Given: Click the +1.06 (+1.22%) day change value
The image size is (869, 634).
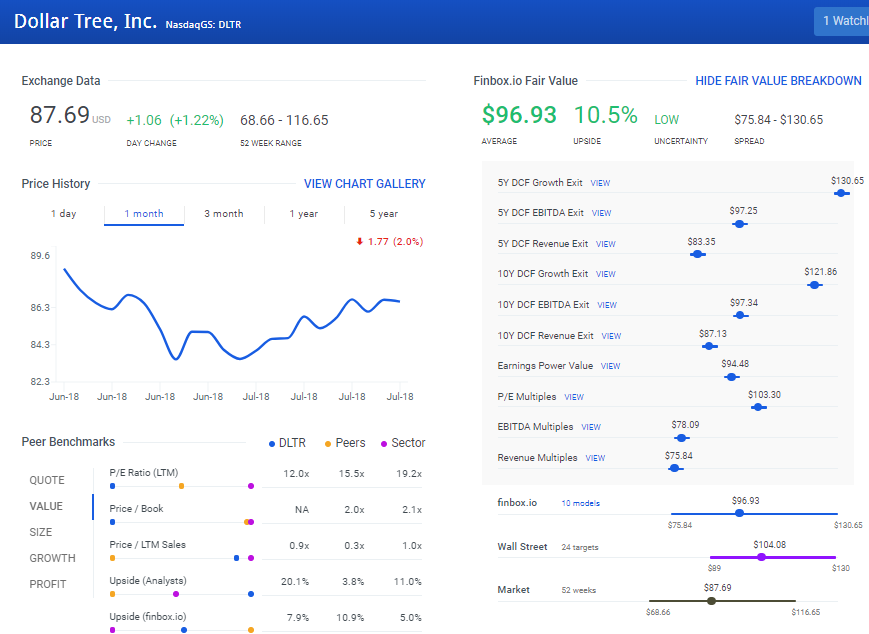Looking at the screenshot, I should pos(175,120).
